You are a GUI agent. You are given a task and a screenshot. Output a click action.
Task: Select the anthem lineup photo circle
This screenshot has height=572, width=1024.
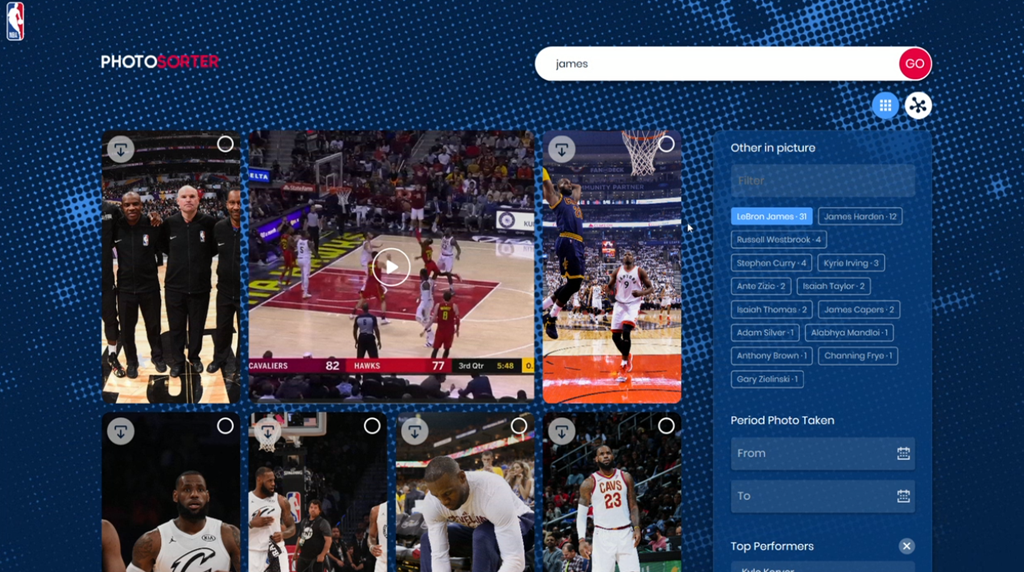372,426
